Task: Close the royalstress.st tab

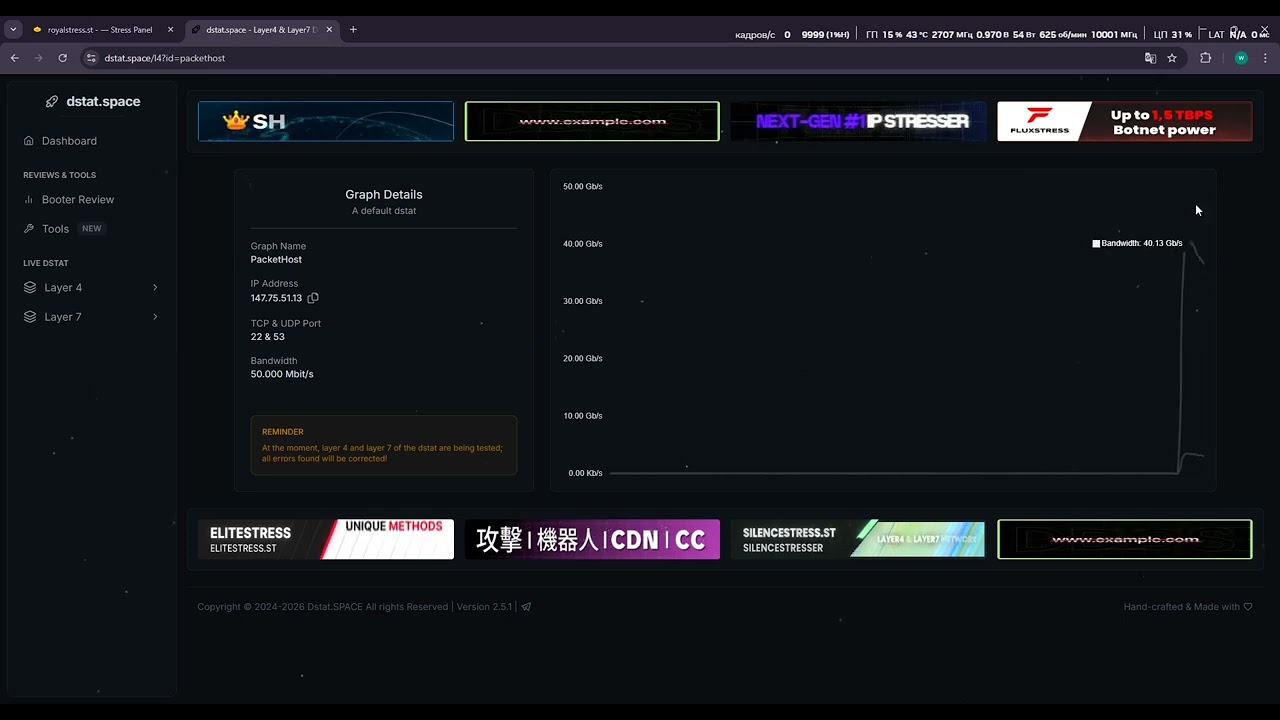Action: [x=170, y=30]
